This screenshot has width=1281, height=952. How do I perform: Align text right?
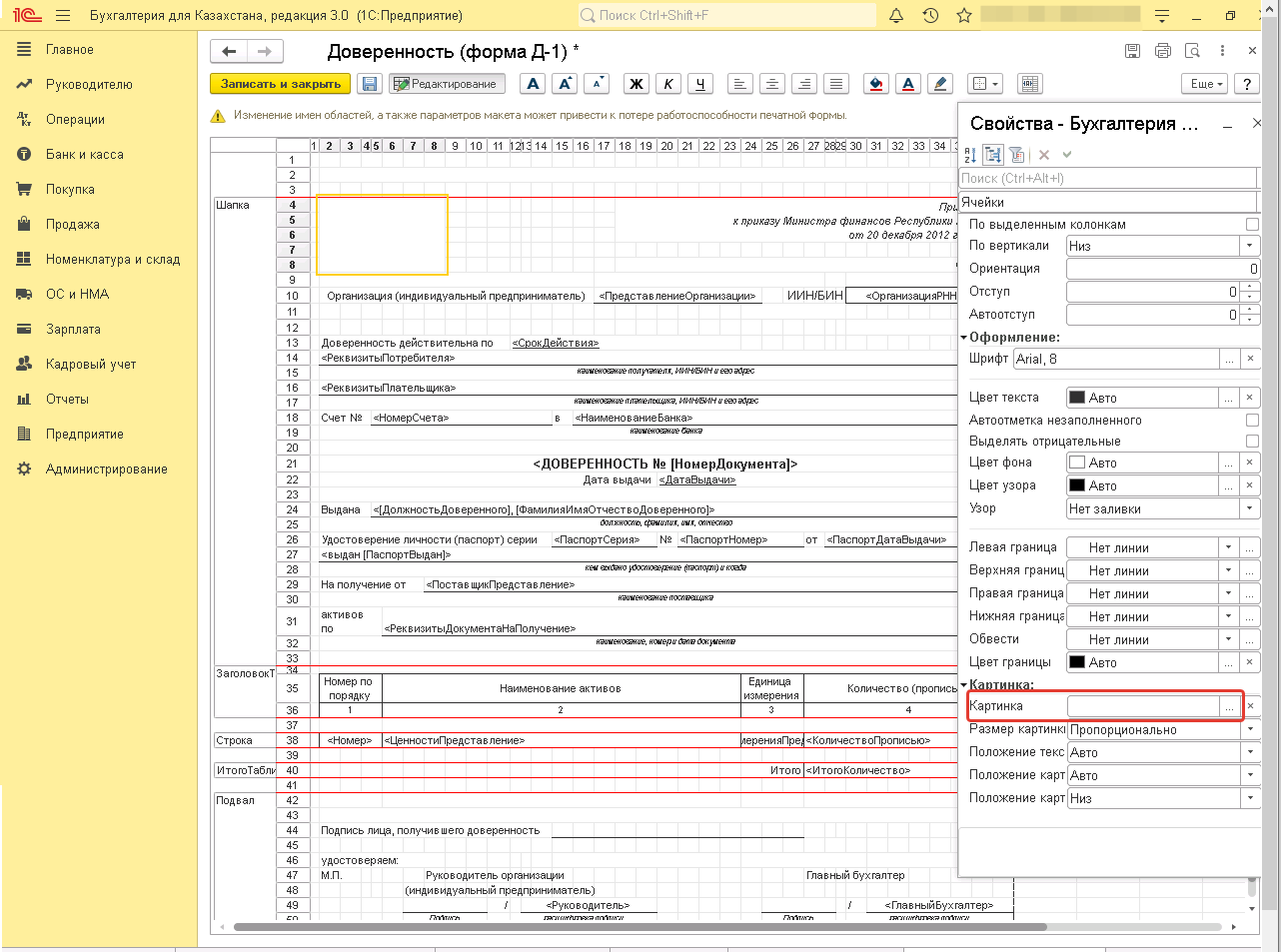(804, 84)
